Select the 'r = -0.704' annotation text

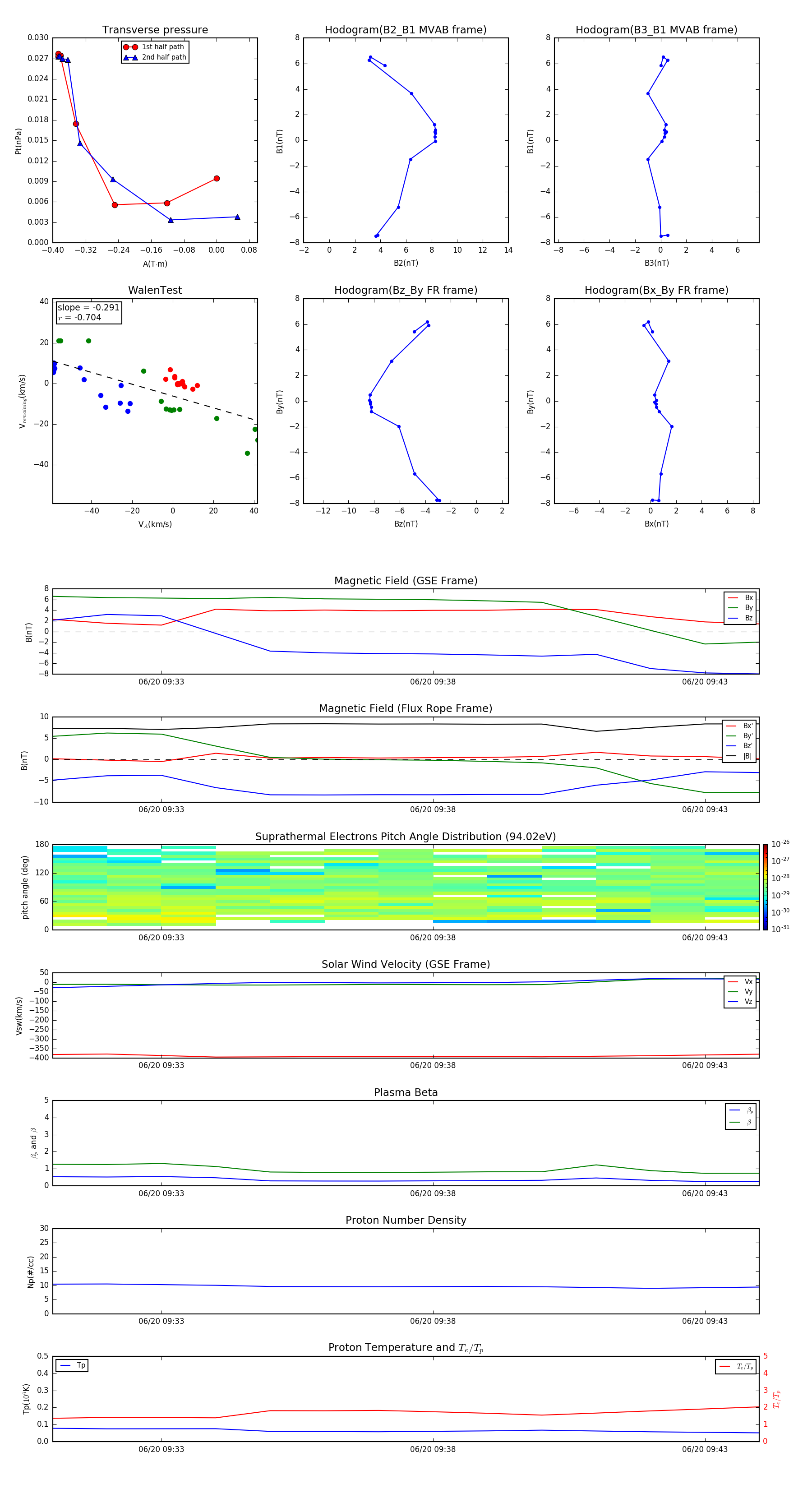pyautogui.click(x=80, y=317)
